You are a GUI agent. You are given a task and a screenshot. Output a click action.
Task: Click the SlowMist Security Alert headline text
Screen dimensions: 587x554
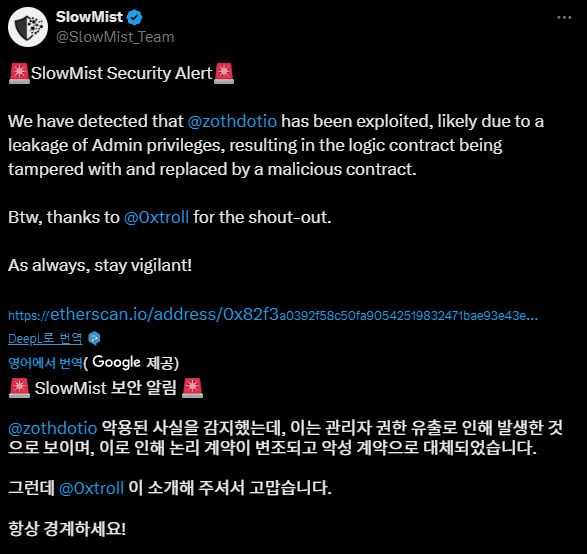[122, 73]
